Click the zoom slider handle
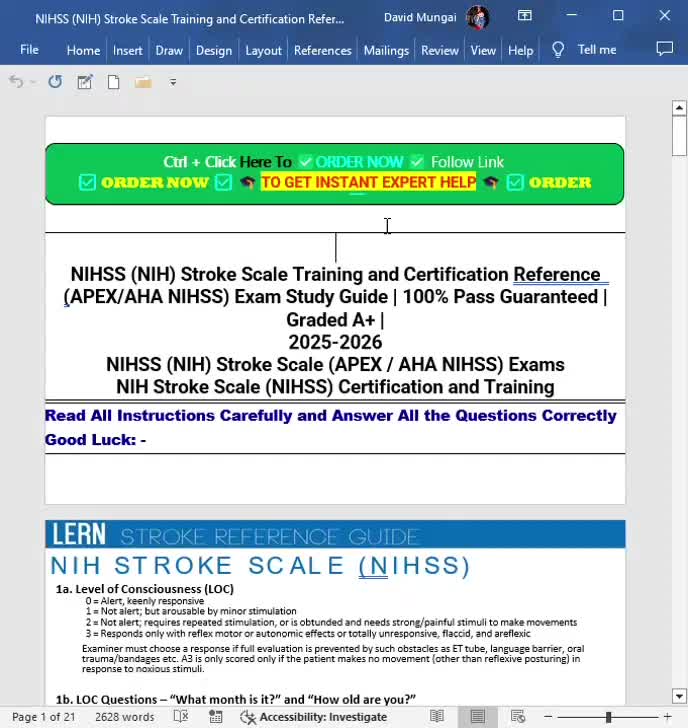The width and height of the screenshot is (688, 728). coord(608,717)
